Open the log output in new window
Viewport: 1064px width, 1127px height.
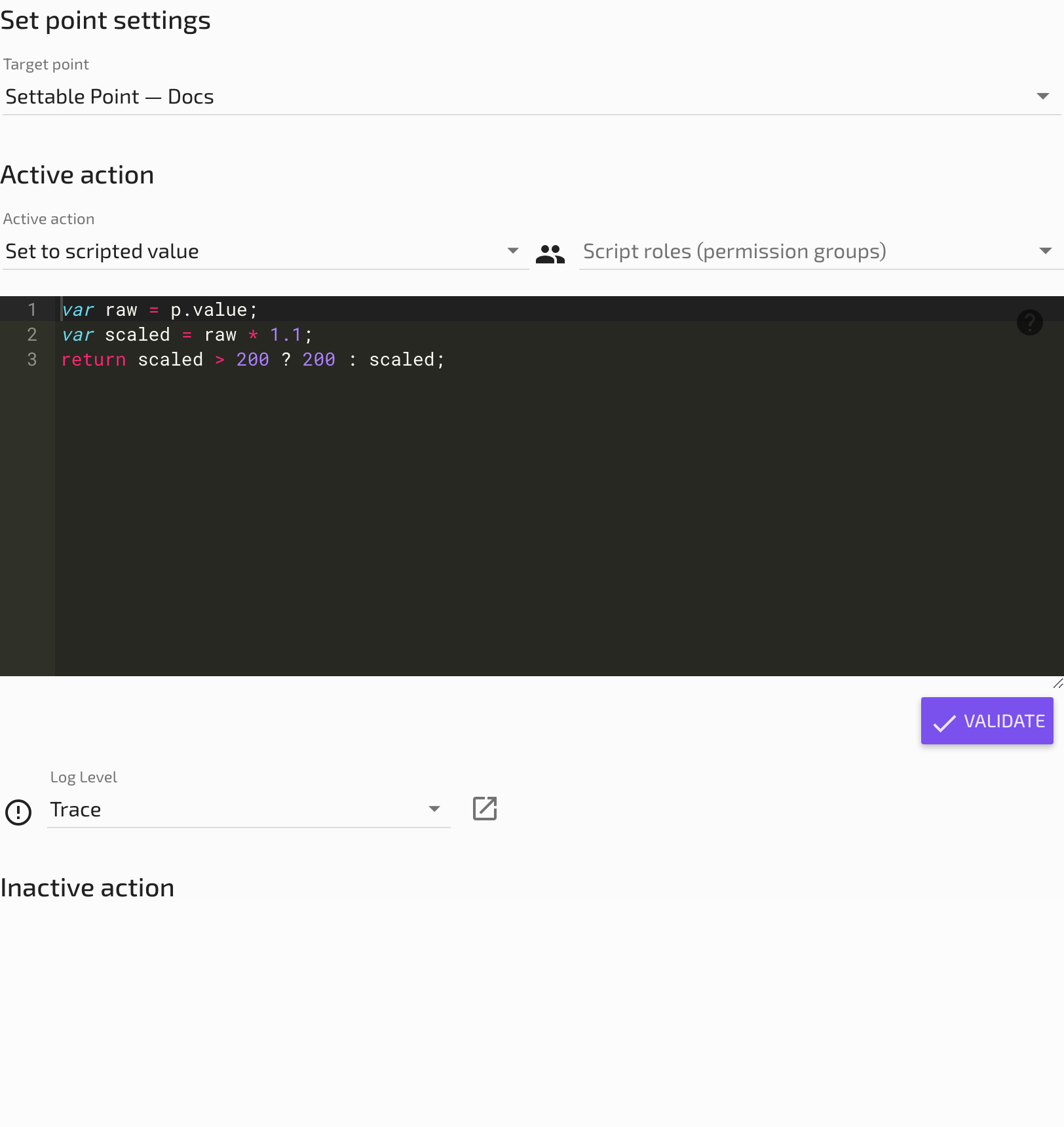click(484, 809)
